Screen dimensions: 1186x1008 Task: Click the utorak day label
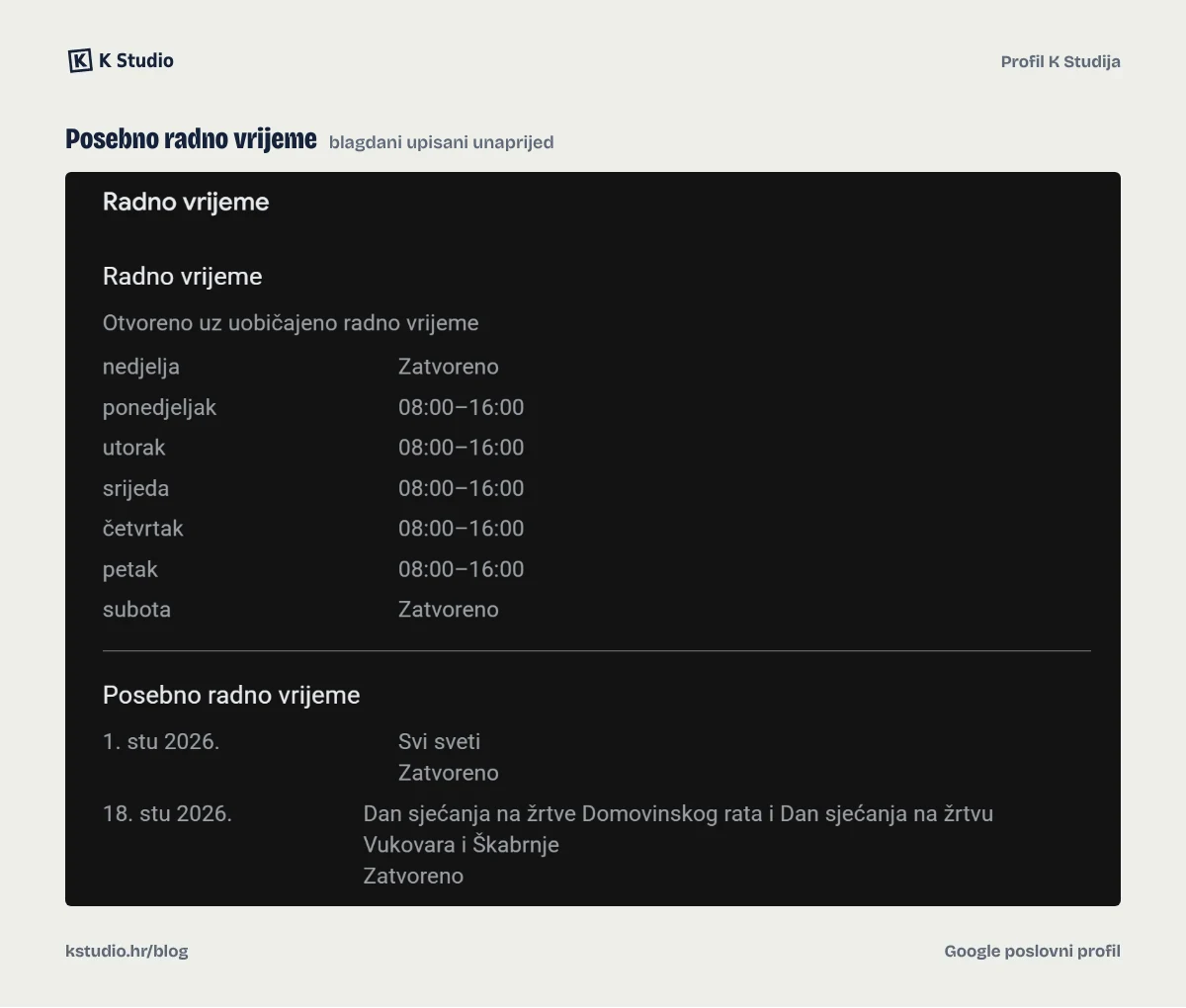click(133, 448)
